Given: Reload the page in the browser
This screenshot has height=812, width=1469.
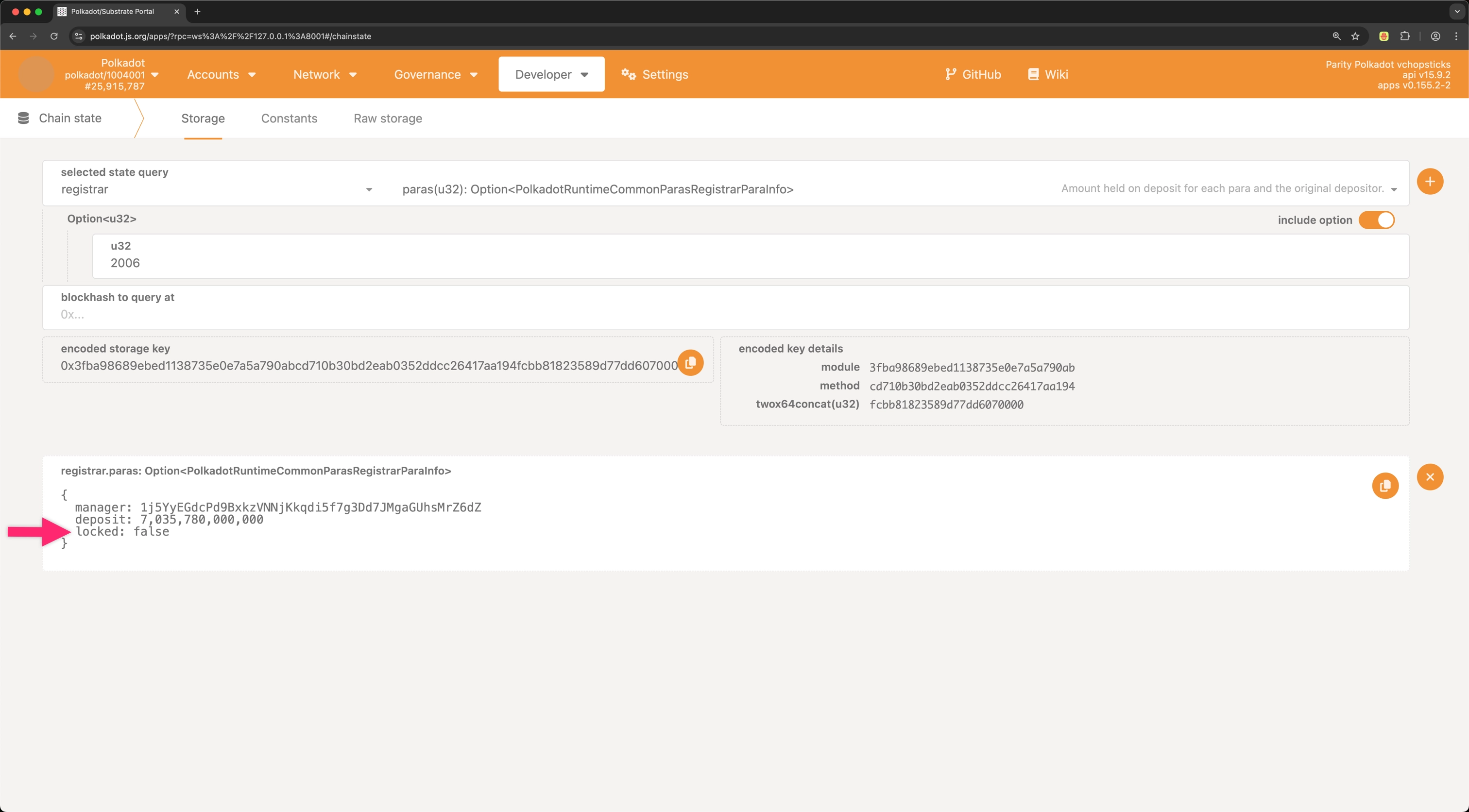Looking at the screenshot, I should click(x=54, y=36).
